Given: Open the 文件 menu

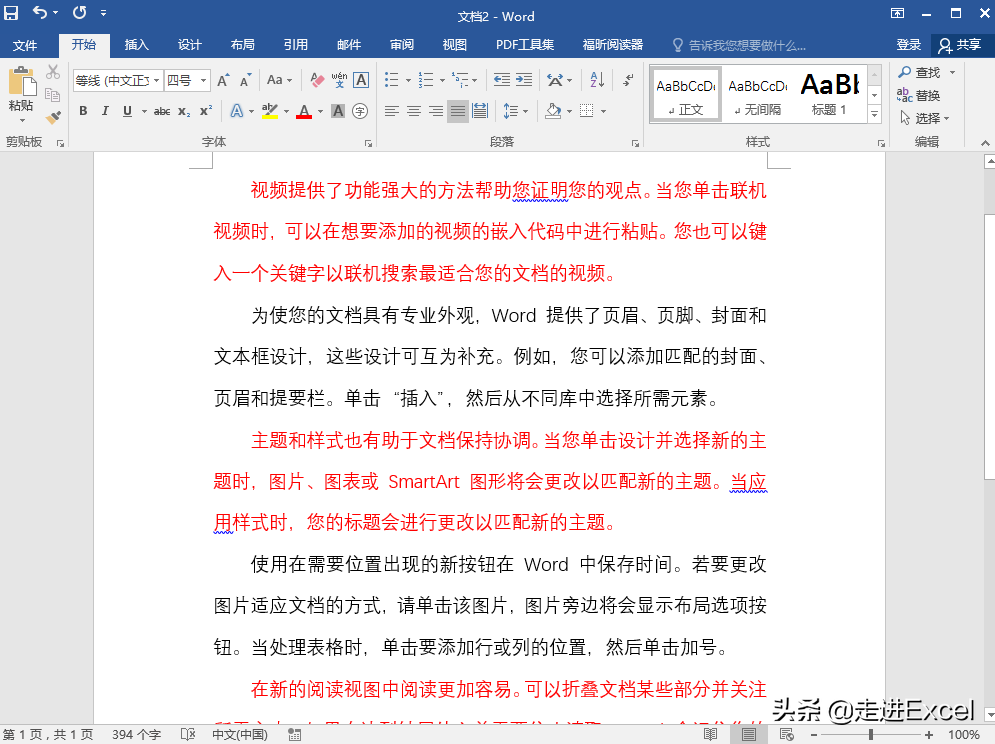Looking at the screenshot, I should pyautogui.click(x=25, y=46).
